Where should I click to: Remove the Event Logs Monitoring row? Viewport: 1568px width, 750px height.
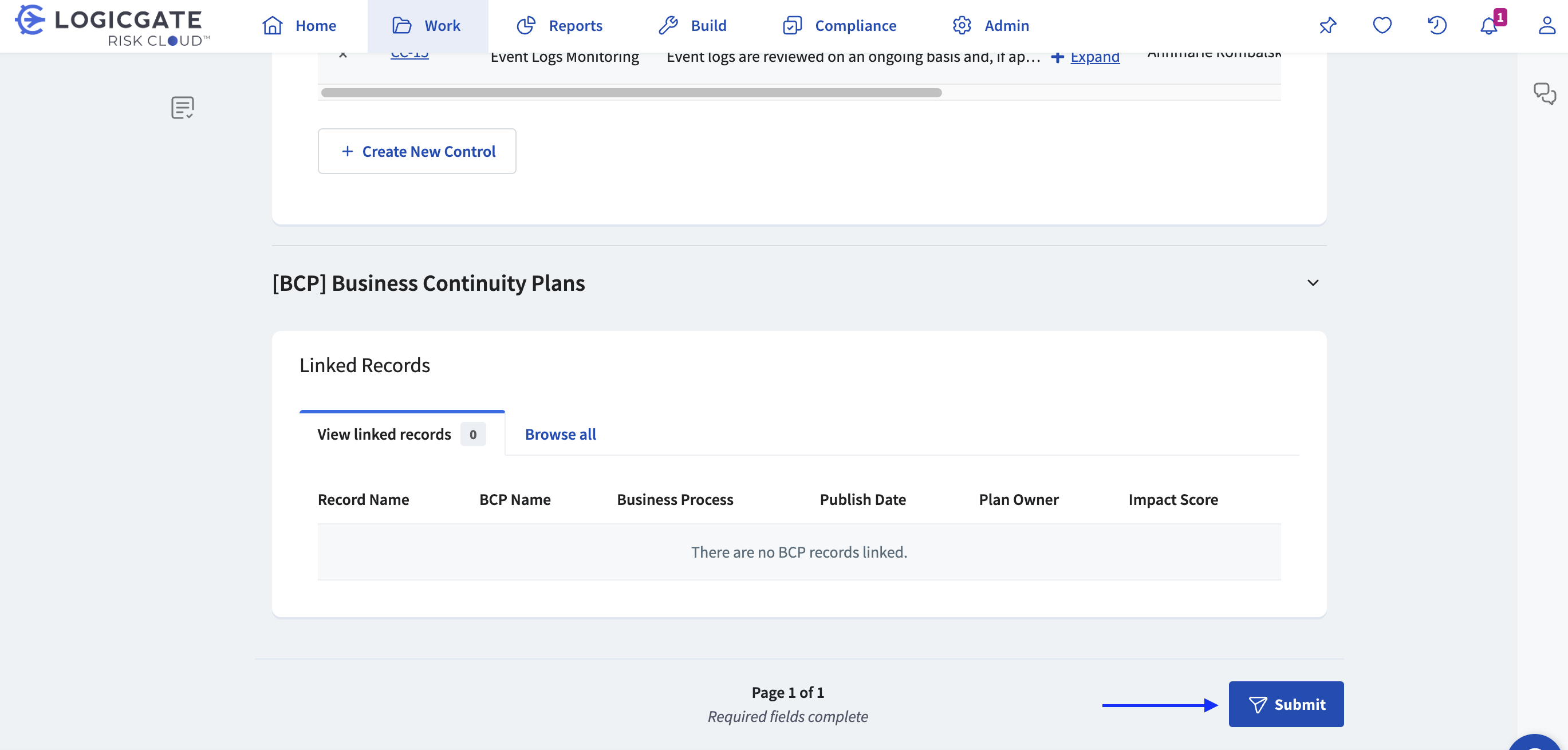click(342, 56)
